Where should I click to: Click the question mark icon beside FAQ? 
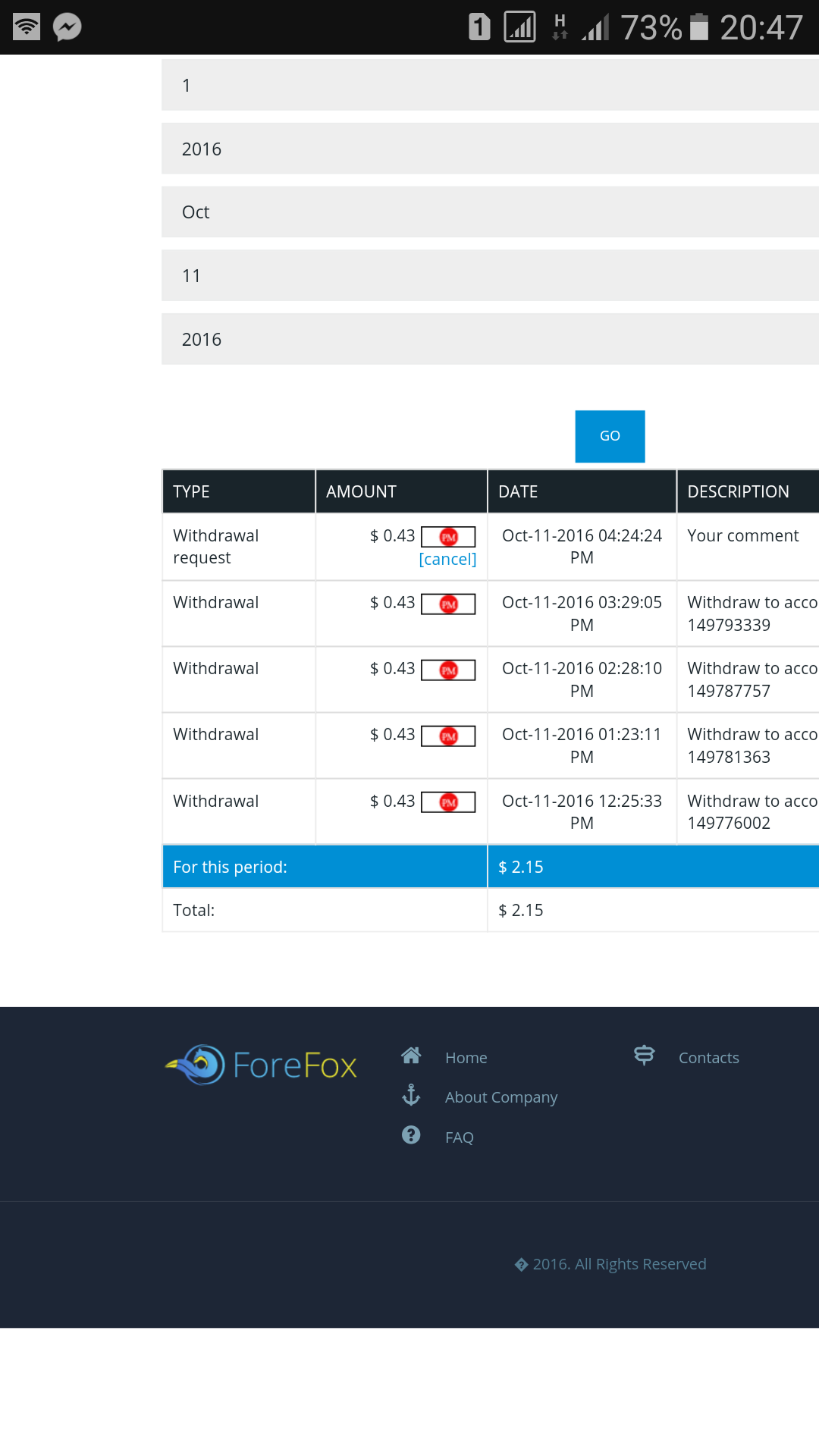coord(411,1134)
